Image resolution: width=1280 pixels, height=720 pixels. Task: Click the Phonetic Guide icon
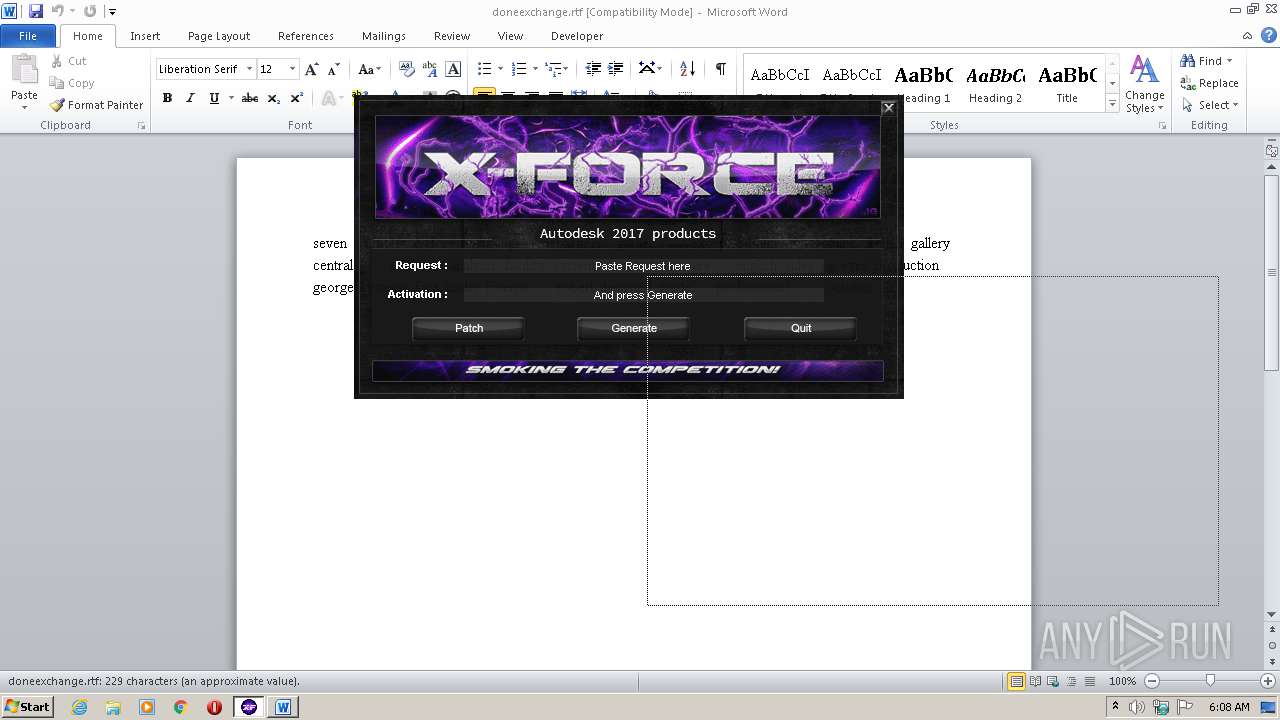point(430,69)
